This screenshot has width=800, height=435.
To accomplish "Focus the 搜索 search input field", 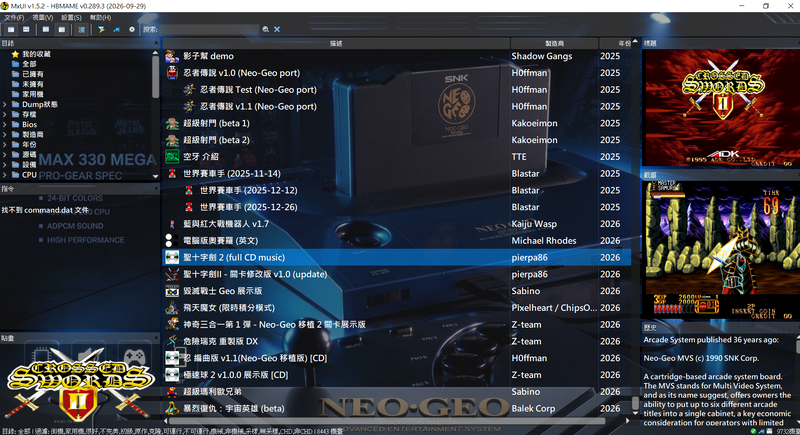I will 208,30.
